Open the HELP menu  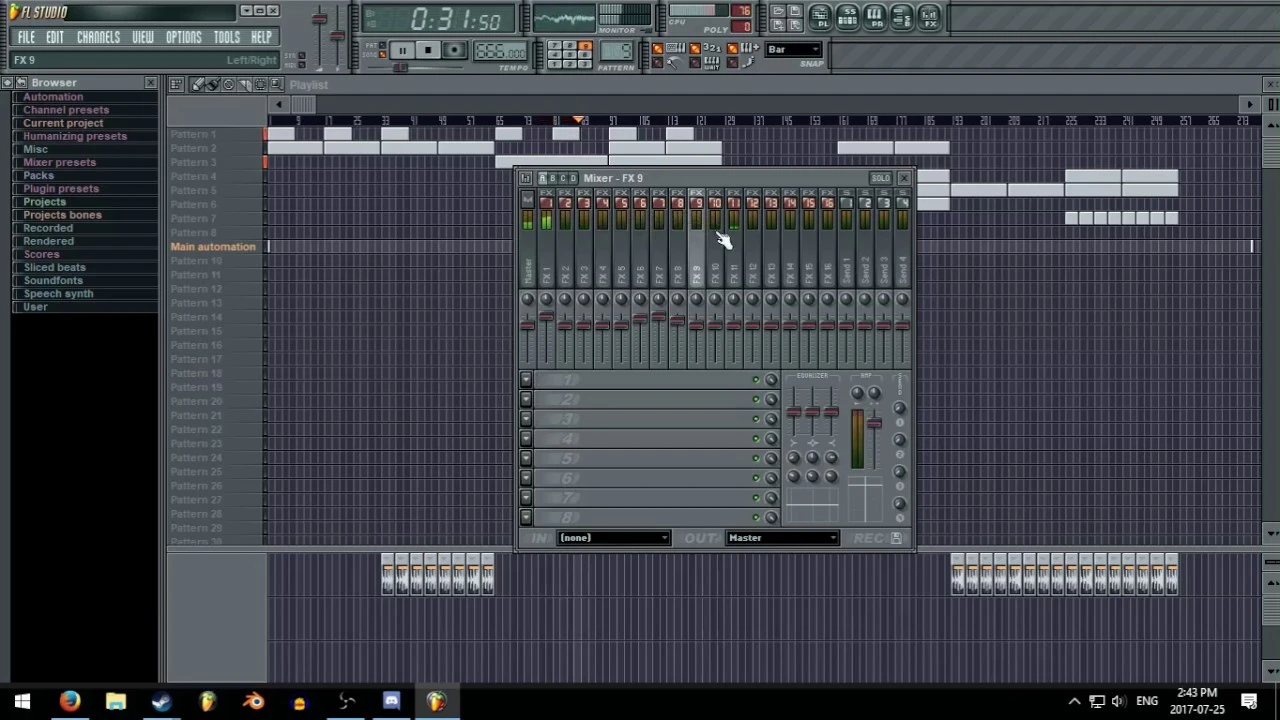[x=261, y=37]
